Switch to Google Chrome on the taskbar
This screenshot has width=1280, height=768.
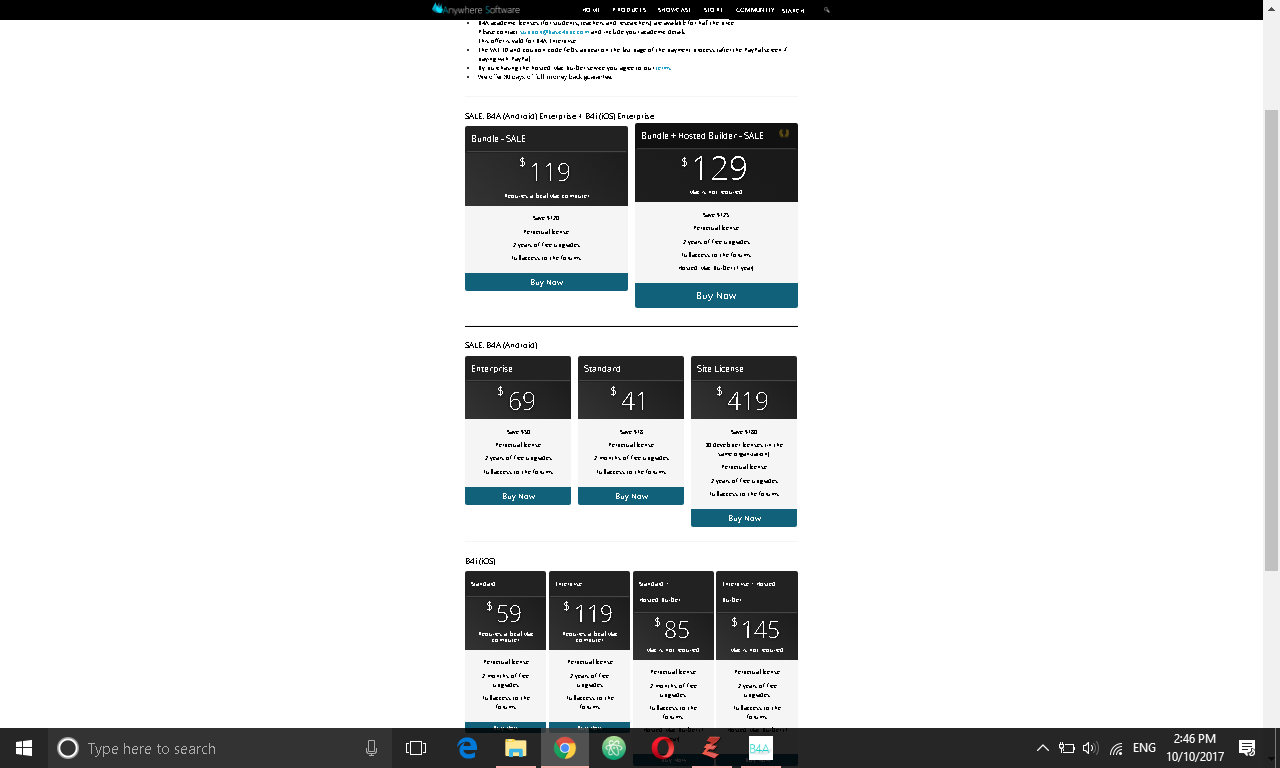point(565,748)
